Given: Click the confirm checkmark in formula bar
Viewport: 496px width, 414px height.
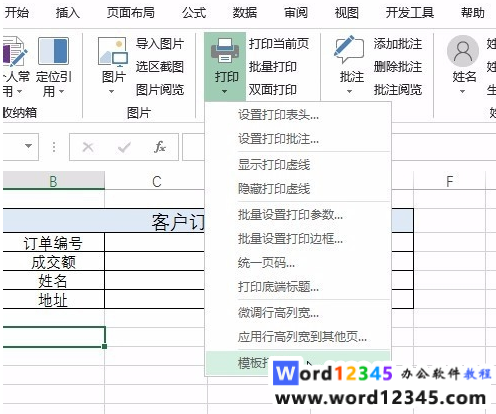Looking at the screenshot, I should (124, 147).
